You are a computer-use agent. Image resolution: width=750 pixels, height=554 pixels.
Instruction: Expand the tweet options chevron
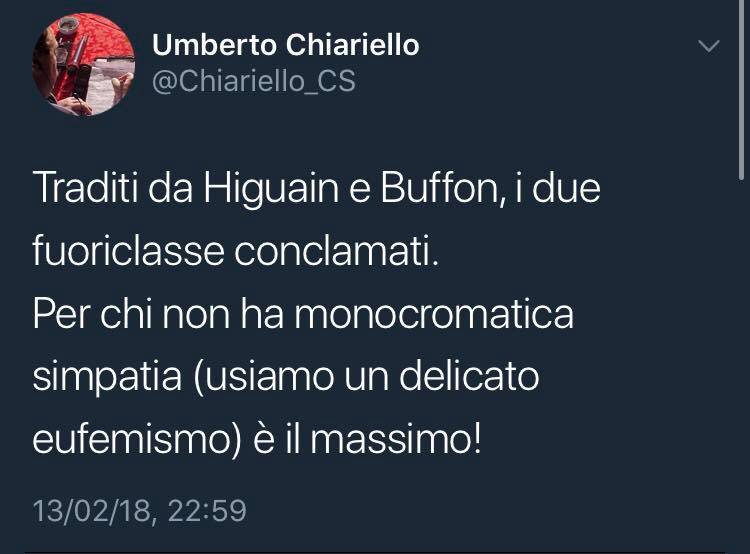pos(708,46)
